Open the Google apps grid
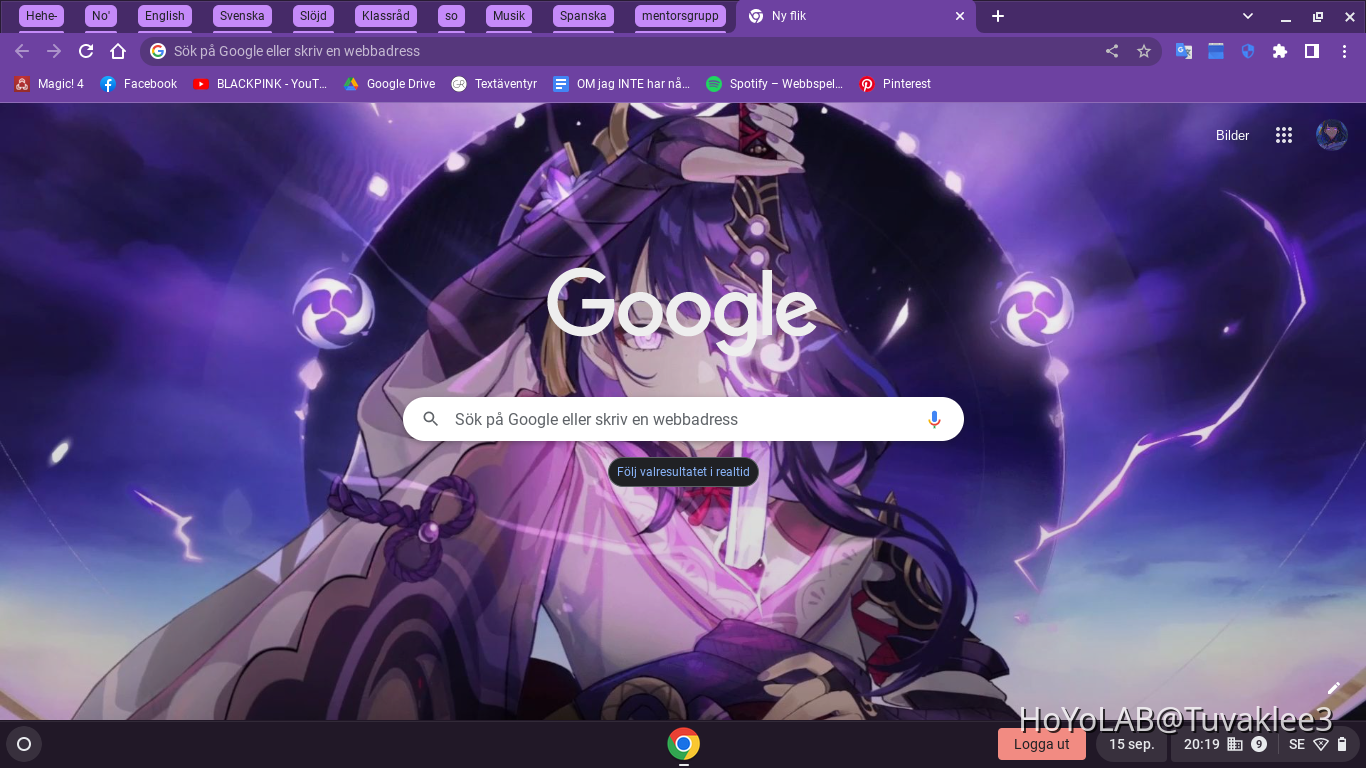This screenshot has width=1366, height=768. point(1284,135)
